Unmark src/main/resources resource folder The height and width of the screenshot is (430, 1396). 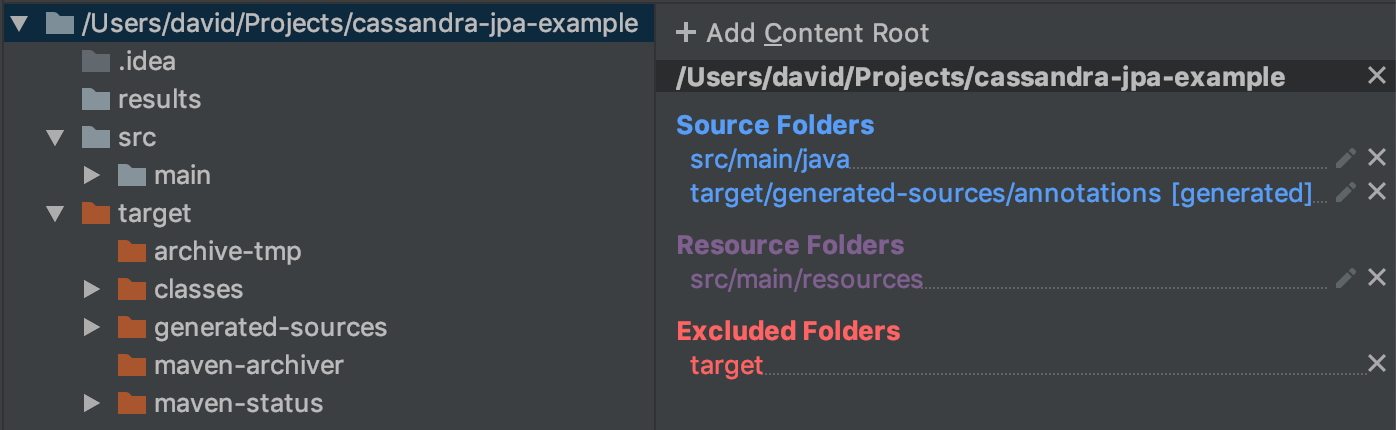point(1377,278)
